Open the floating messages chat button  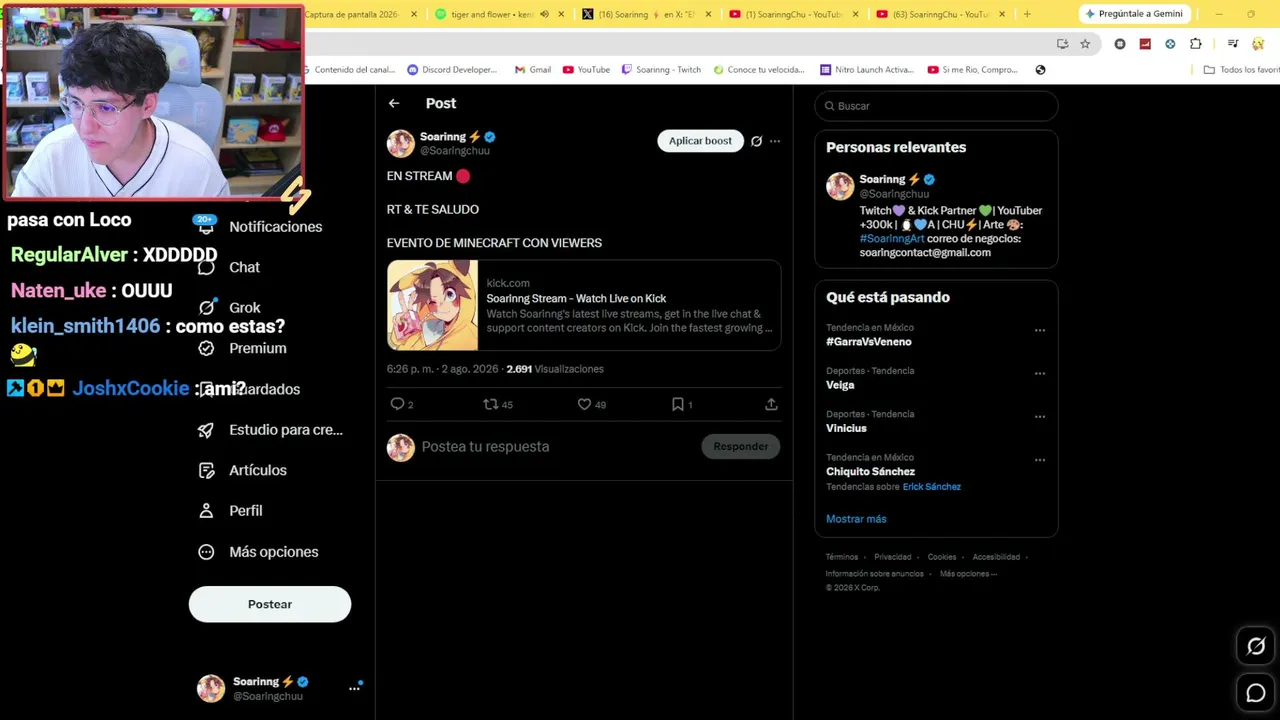[x=1256, y=693]
